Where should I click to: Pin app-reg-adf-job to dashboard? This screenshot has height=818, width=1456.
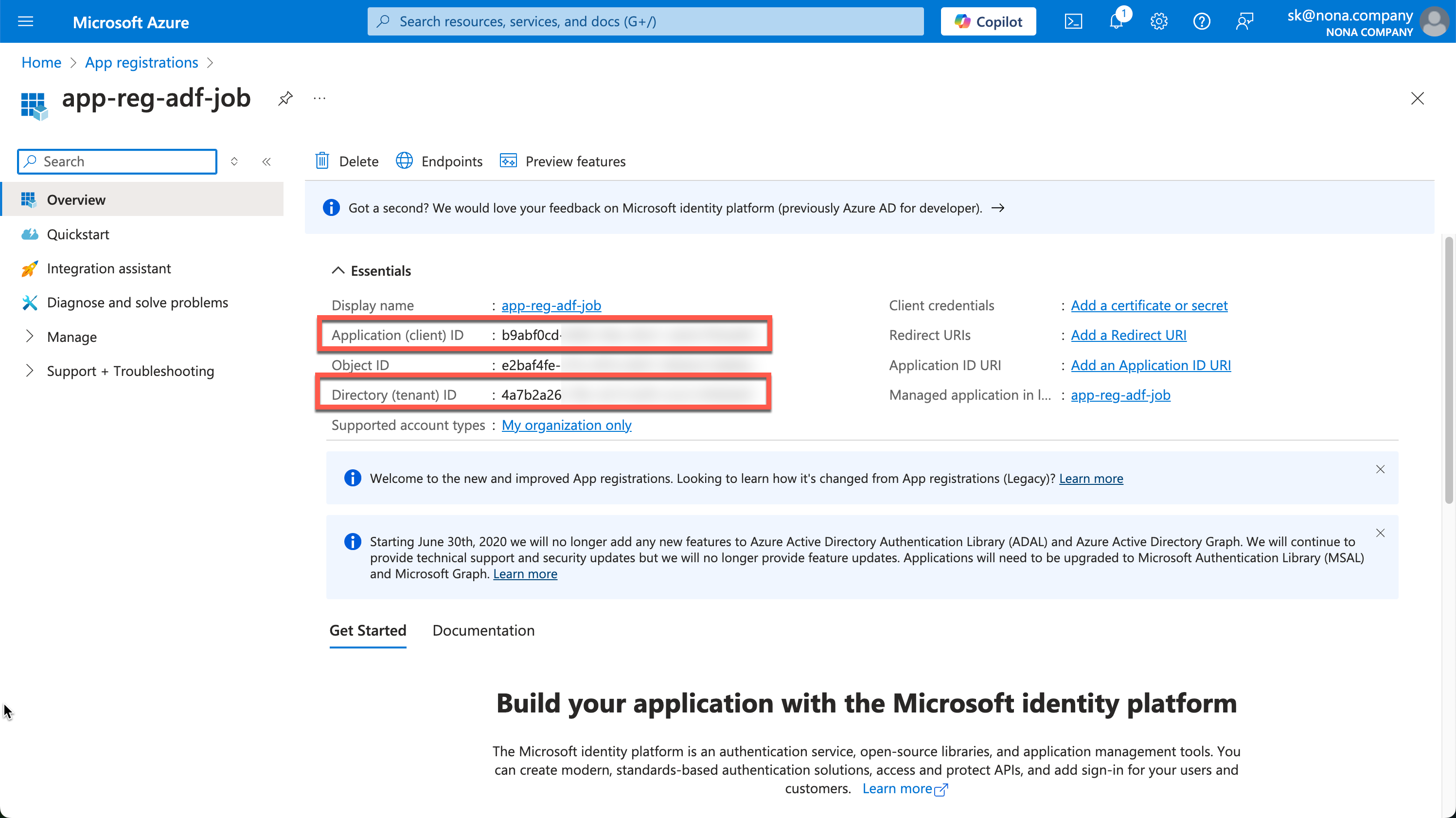pyautogui.click(x=285, y=98)
